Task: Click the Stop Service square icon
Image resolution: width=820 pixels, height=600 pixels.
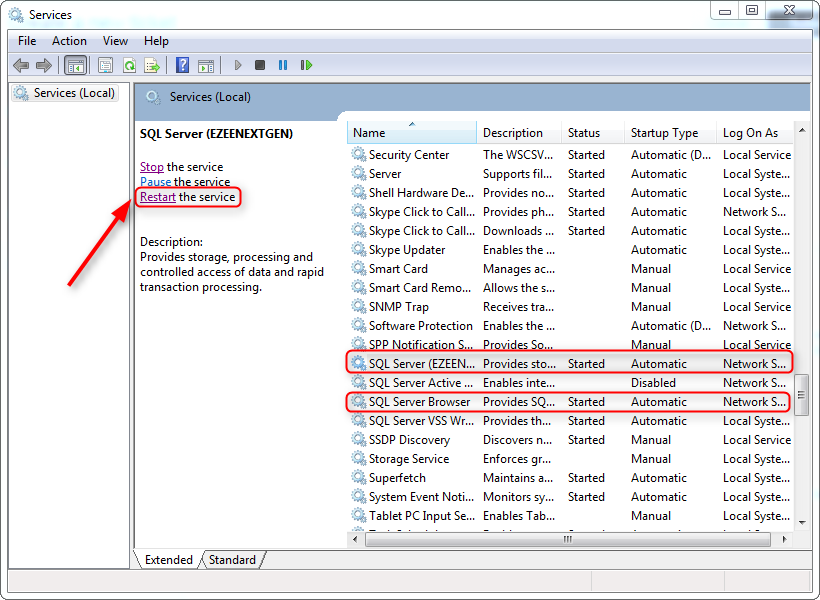Action: pyautogui.click(x=260, y=65)
